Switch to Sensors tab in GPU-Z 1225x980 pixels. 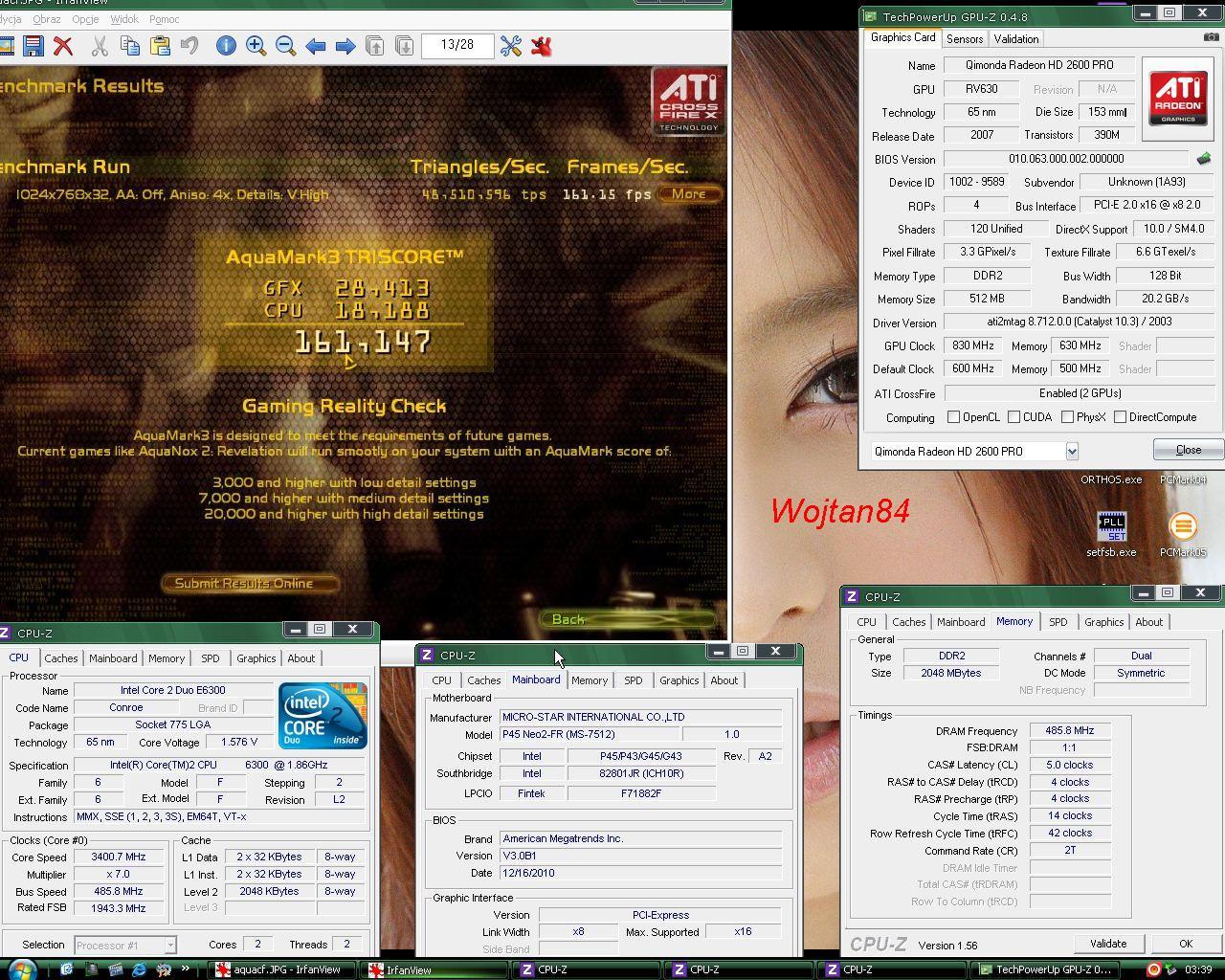tap(965, 39)
